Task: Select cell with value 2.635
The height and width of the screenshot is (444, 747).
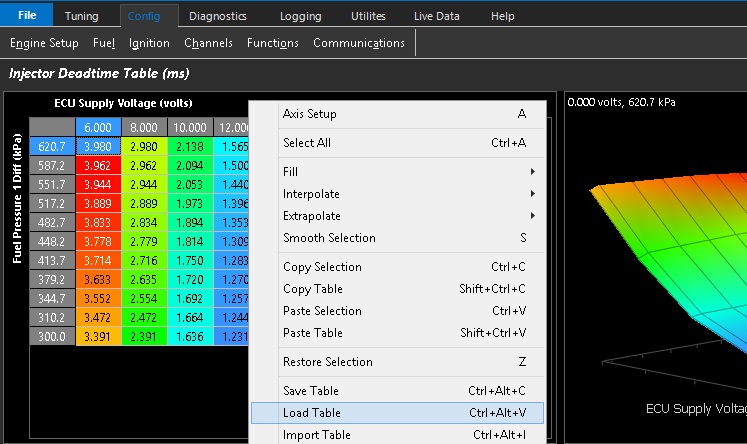Action: click(x=143, y=280)
